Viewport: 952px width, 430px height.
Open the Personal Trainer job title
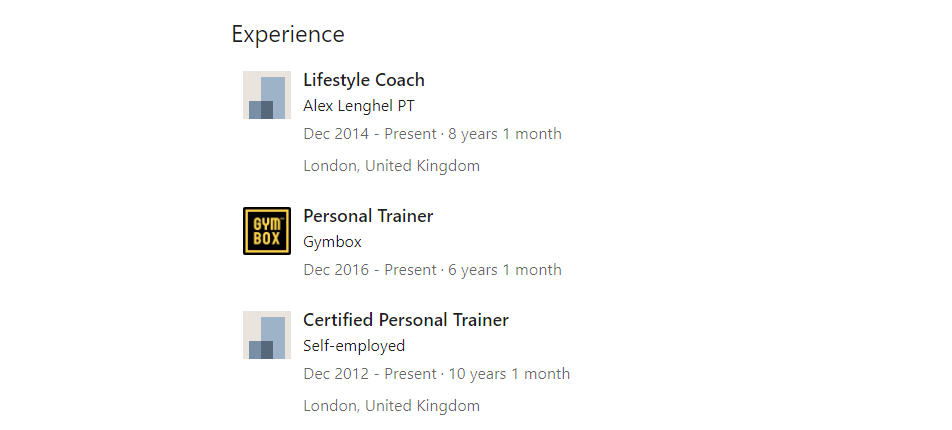tap(368, 216)
